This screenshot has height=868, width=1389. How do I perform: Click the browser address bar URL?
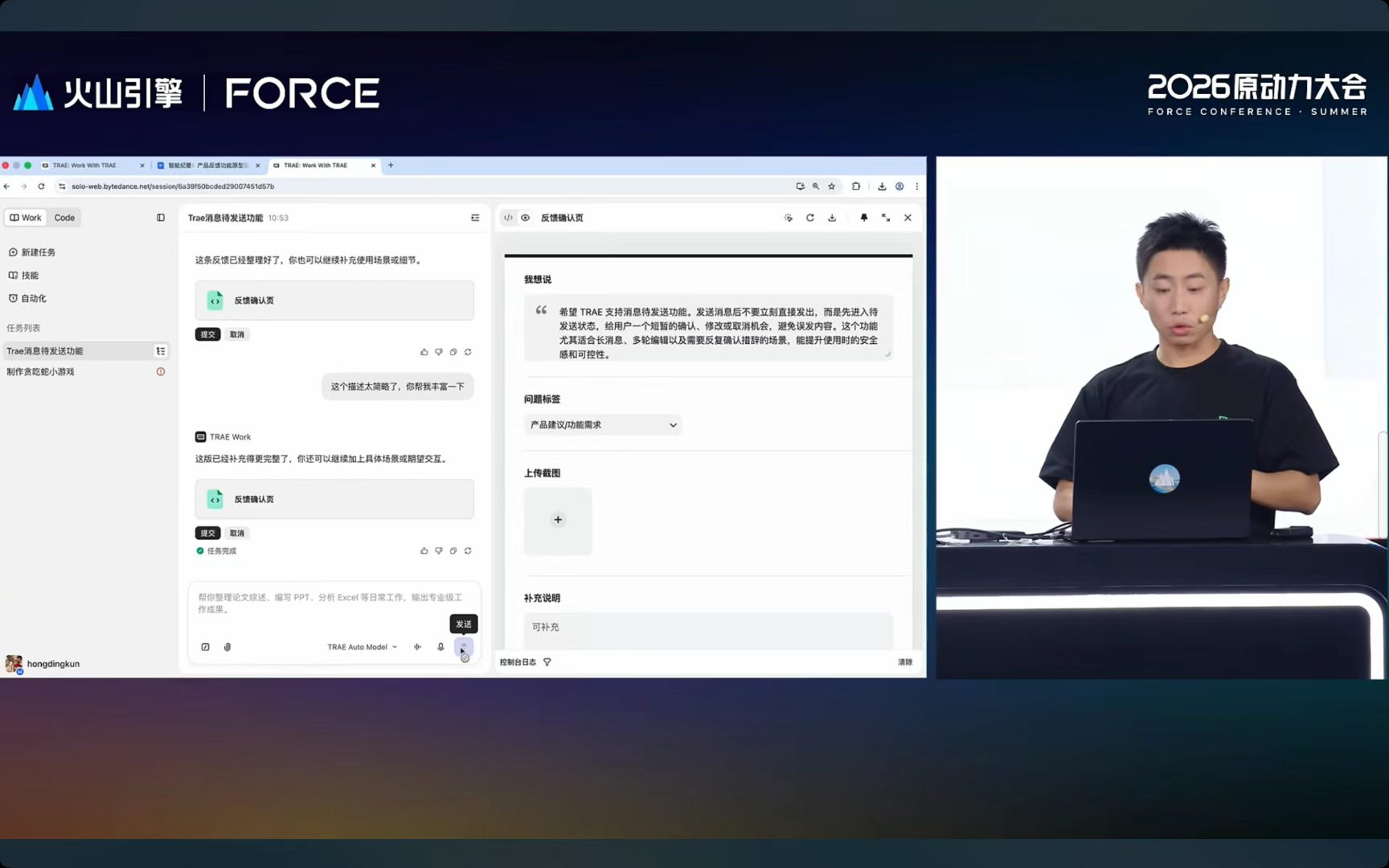click(x=173, y=186)
